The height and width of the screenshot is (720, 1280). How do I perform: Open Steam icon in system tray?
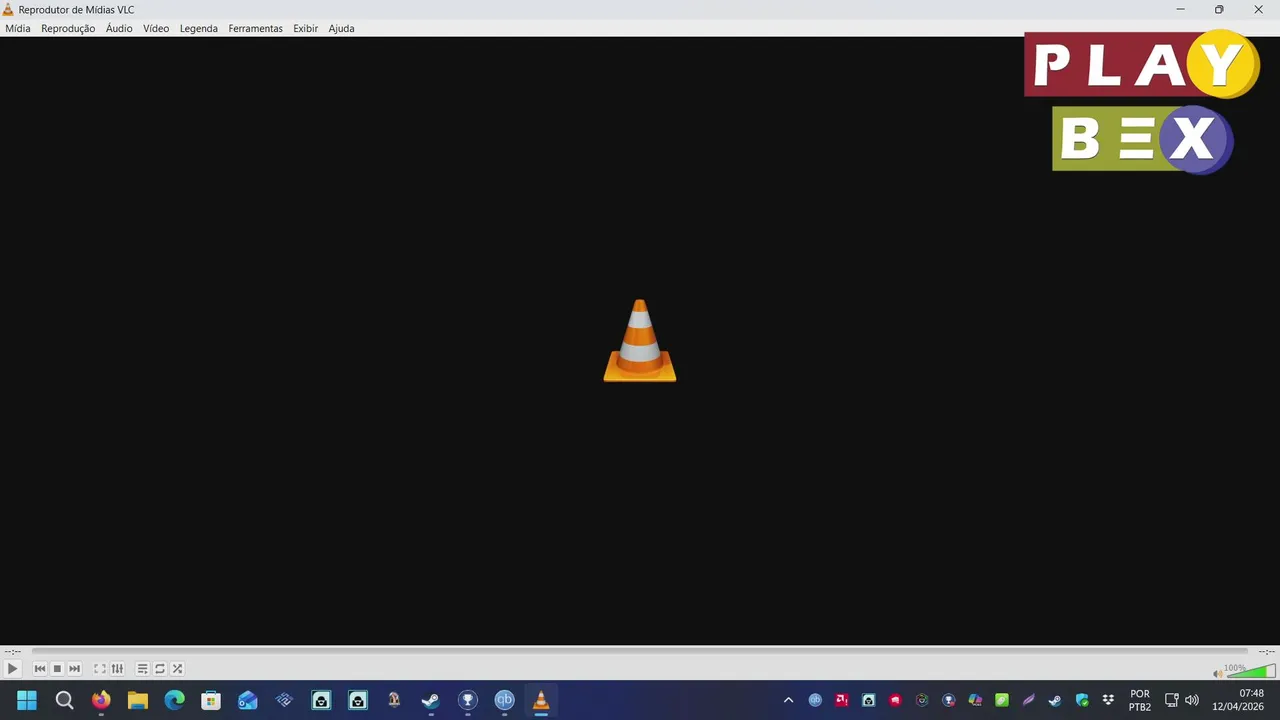[1055, 700]
